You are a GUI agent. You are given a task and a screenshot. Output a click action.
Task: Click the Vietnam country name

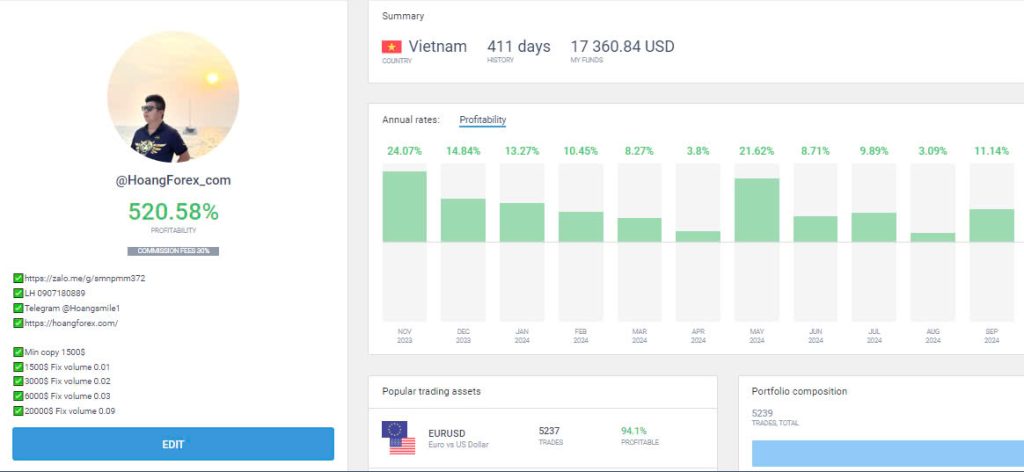[x=438, y=46]
